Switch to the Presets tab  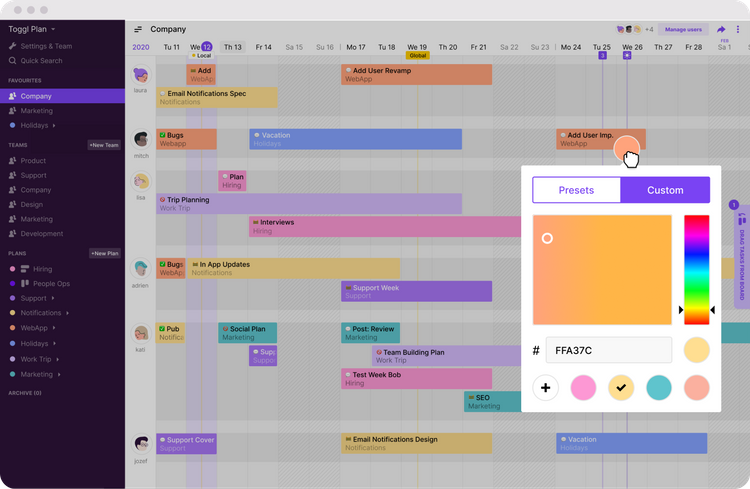[x=576, y=190]
